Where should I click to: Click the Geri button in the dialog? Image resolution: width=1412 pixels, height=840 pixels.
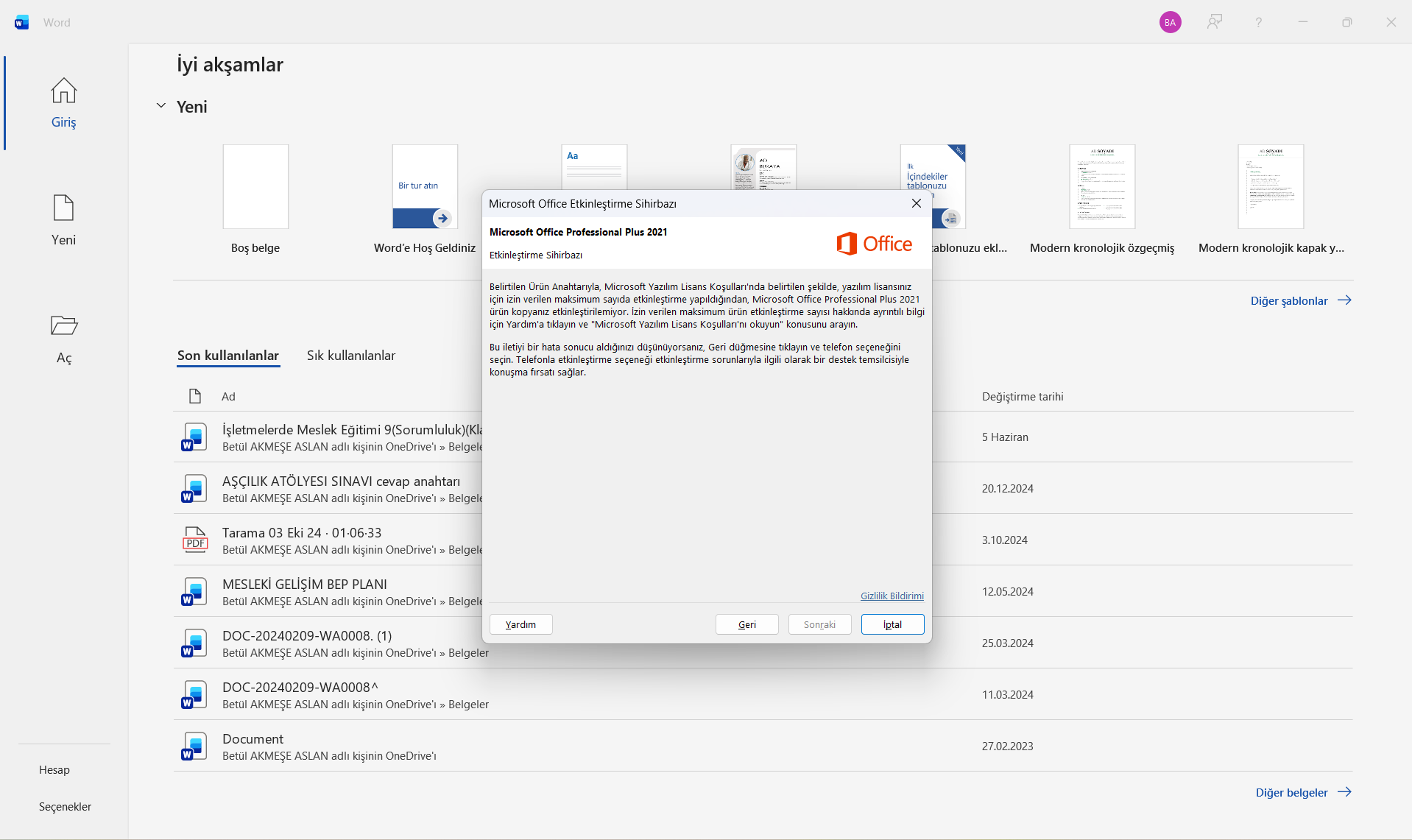coord(747,624)
